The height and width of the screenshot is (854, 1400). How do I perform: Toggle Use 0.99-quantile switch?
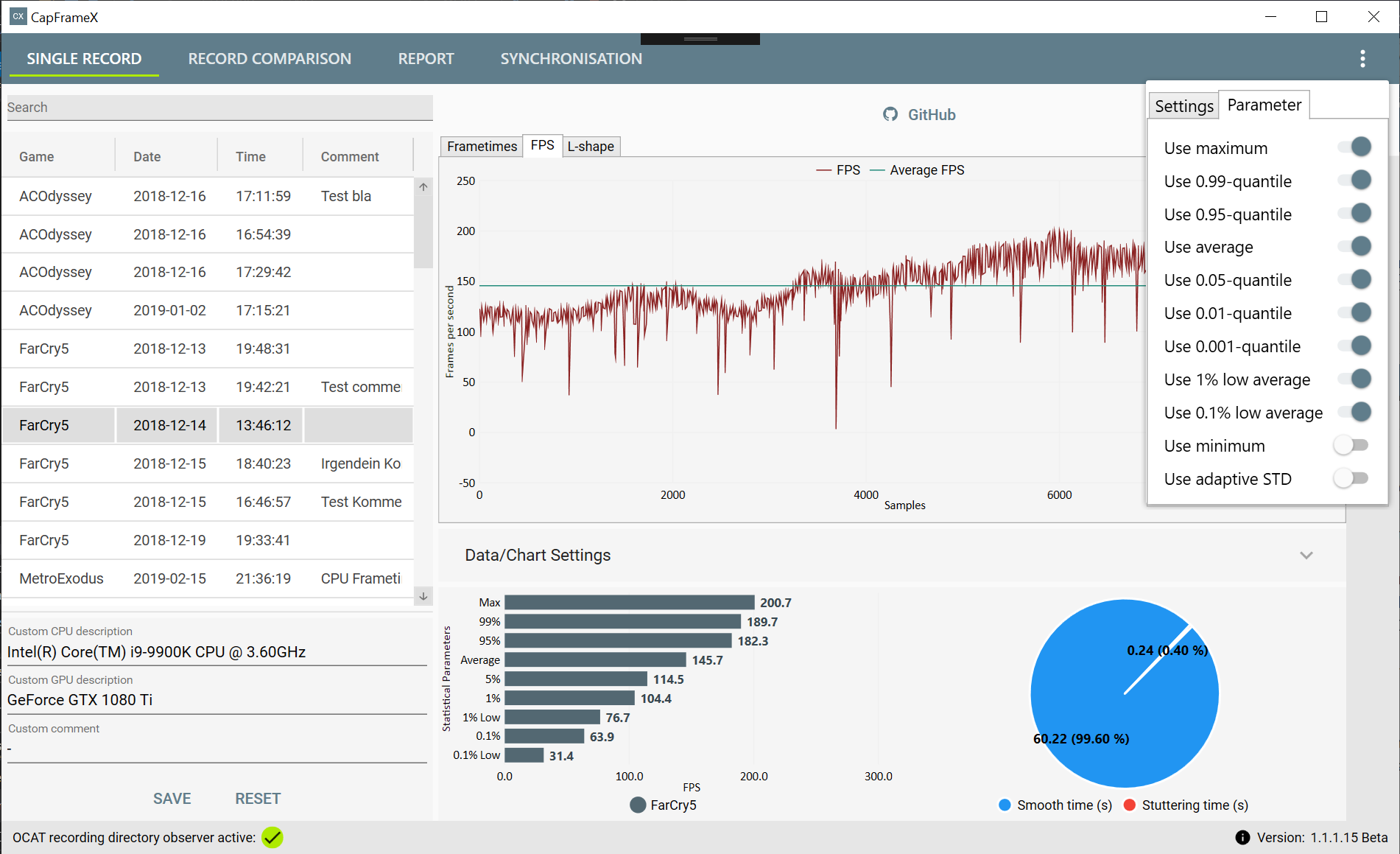pos(1355,180)
